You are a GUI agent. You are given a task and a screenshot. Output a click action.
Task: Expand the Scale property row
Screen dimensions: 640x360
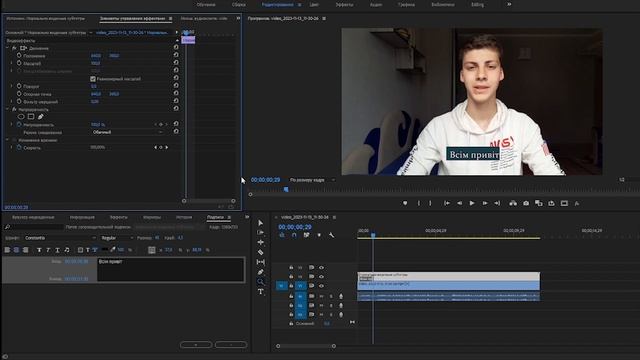11,63
